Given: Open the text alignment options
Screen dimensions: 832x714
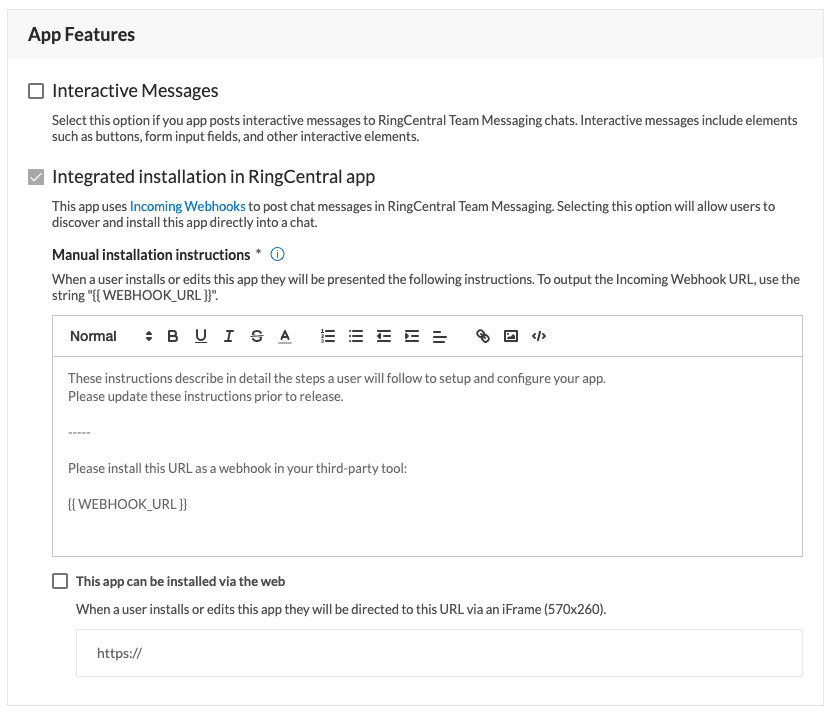Looking at the screenshot, I should 439,336.
